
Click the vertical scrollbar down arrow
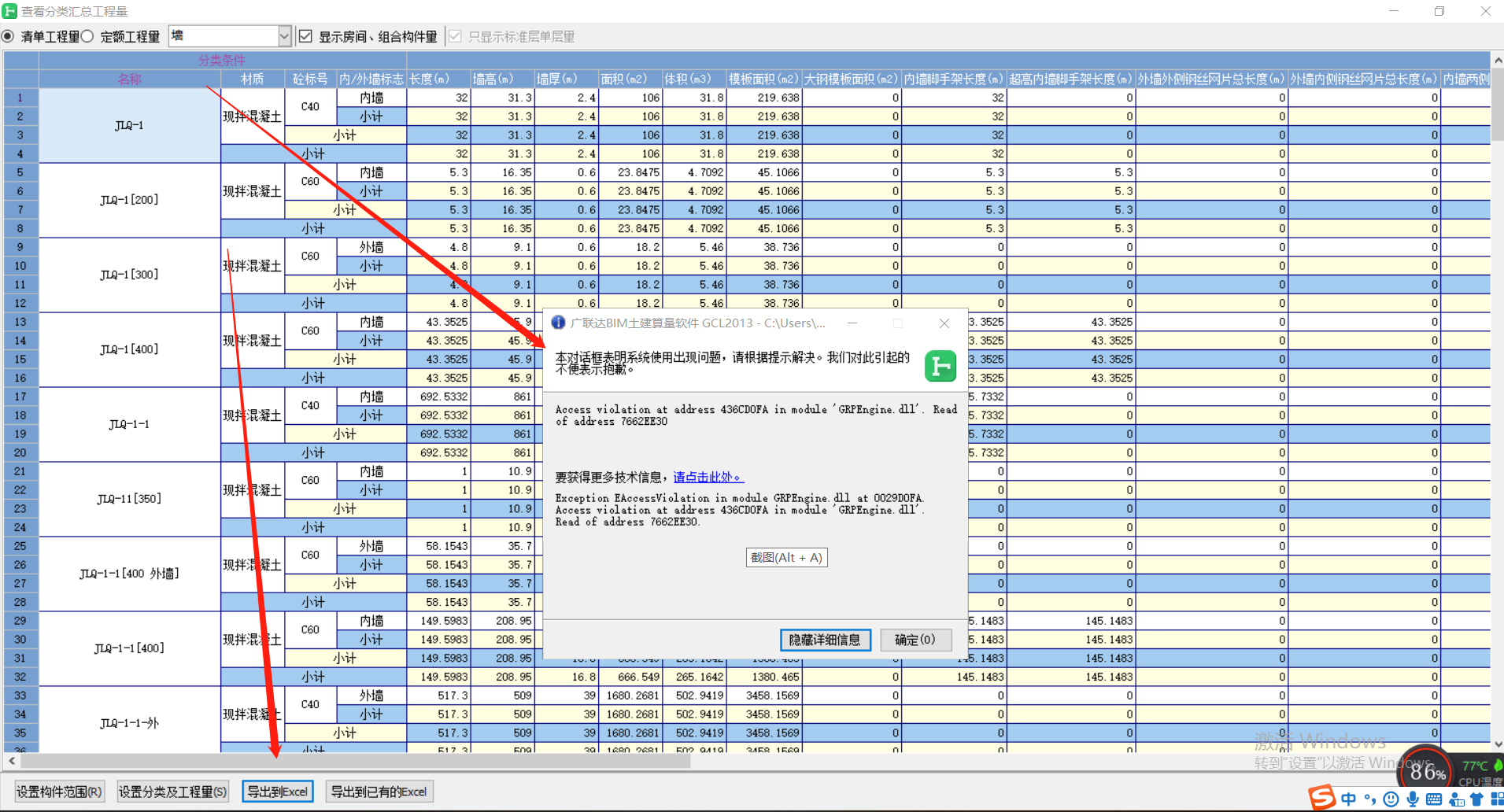pyautogui.click(x=1498, y=744)
